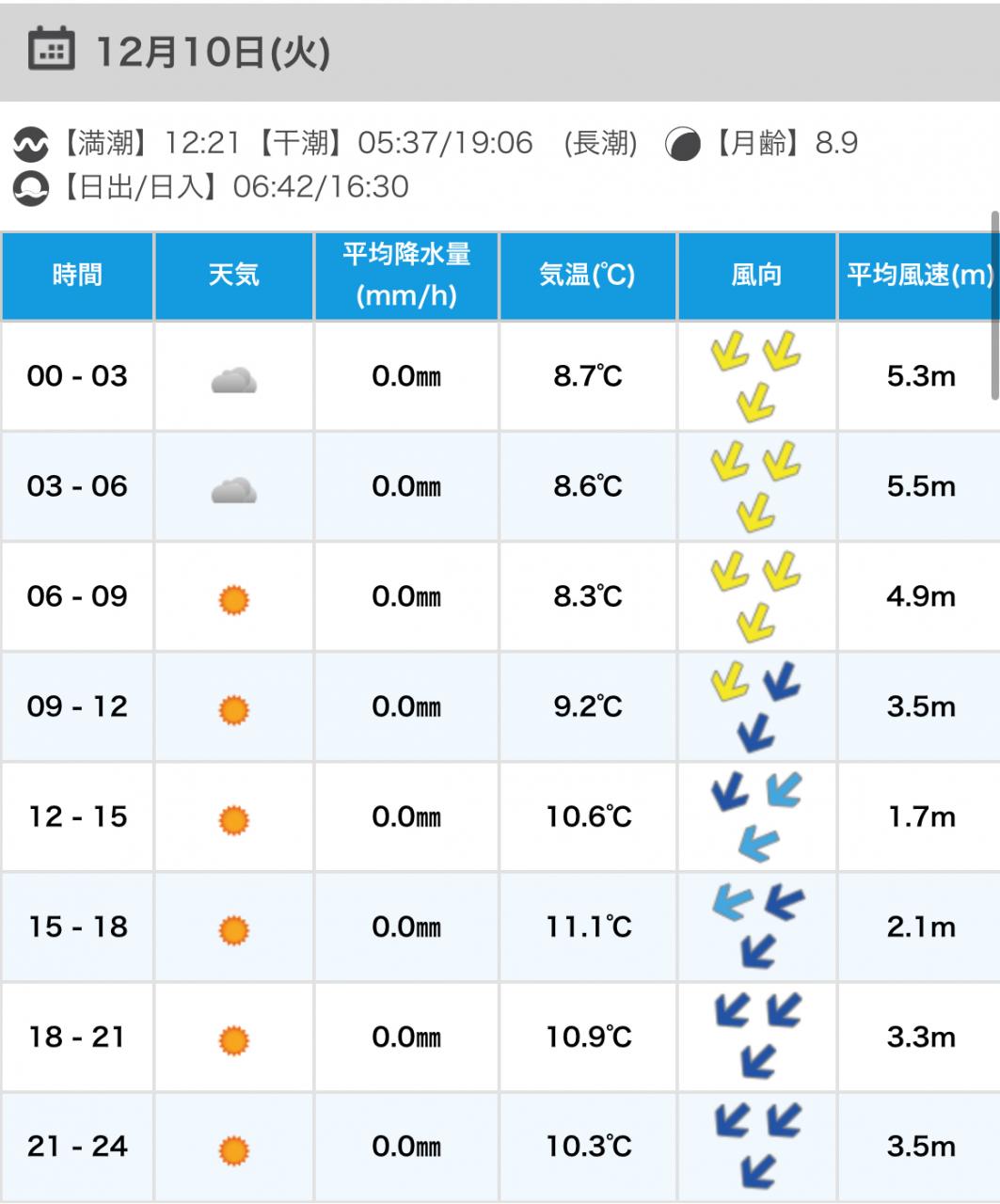The width and height of the screenshot is (1000, 1204).
Task: Click the wind arrows for 21 - 24
Action: click(x=756, y=1146)
